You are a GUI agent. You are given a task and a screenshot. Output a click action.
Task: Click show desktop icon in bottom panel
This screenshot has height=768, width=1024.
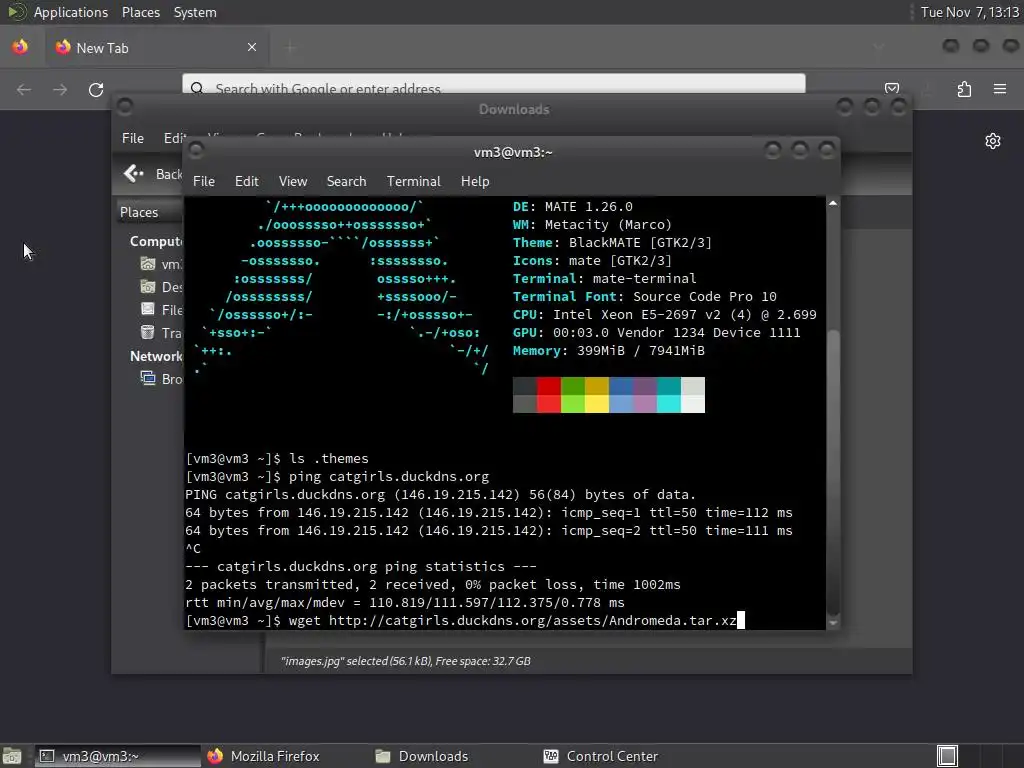tap(12, 756)
